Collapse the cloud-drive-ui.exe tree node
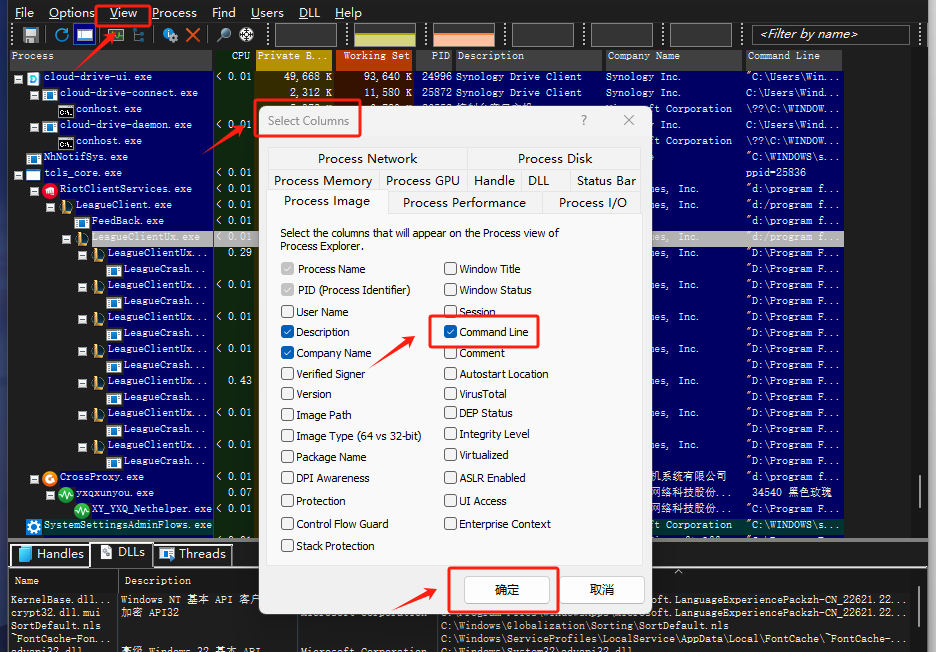936x652 pixels. coord(17,77)
